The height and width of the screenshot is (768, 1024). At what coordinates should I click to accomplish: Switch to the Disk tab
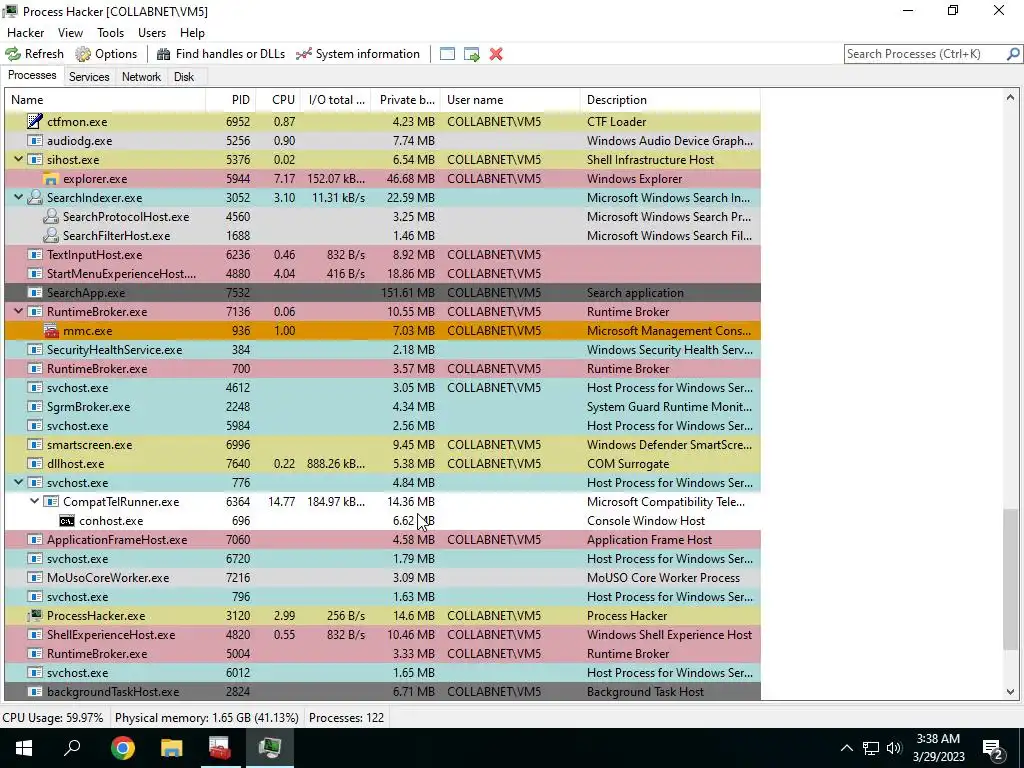[x=184, y=76]
